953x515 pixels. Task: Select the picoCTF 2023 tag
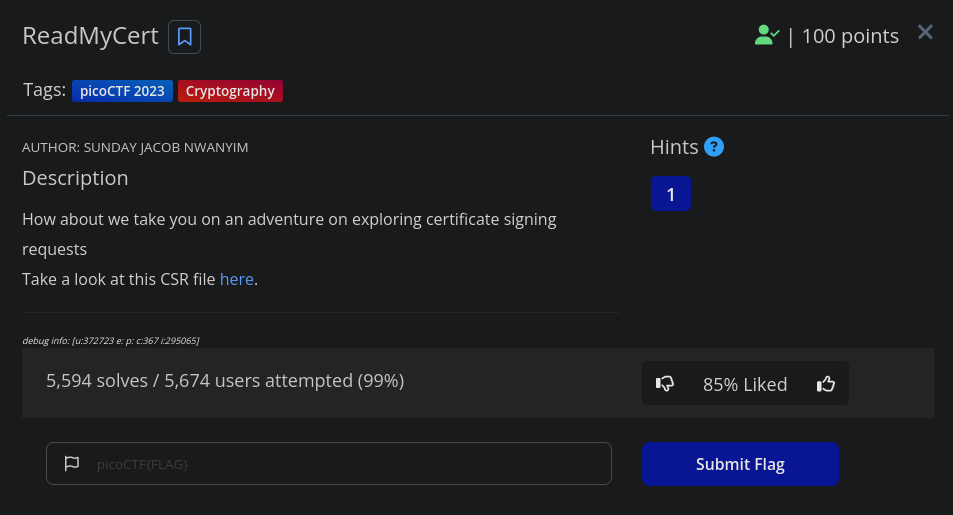point(122,91)
